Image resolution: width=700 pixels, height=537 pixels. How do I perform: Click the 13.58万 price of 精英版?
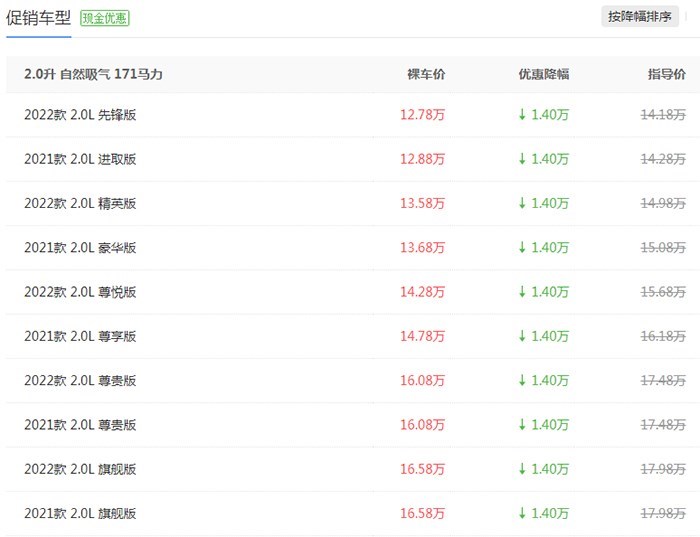[x=422, y=203]
